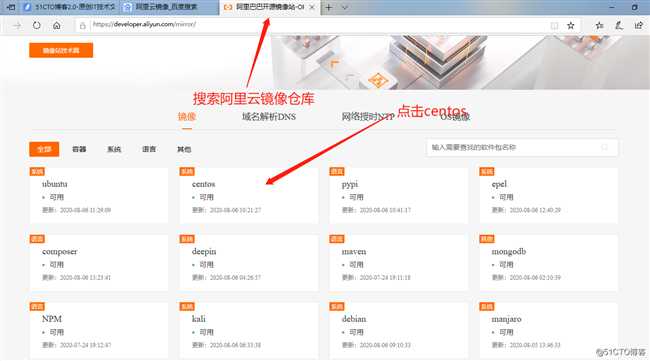Click the orange tag on mongodb card

point(487,239)
